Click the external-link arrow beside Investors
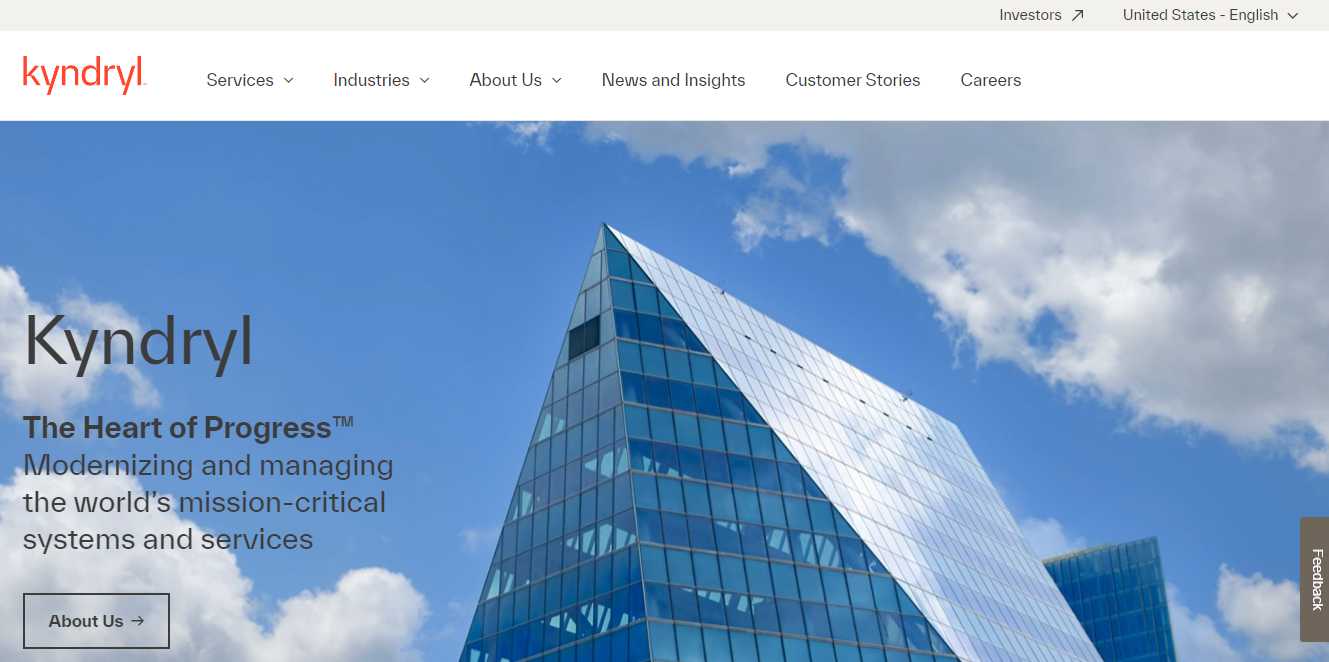1329x662 pixels. 1077,15
